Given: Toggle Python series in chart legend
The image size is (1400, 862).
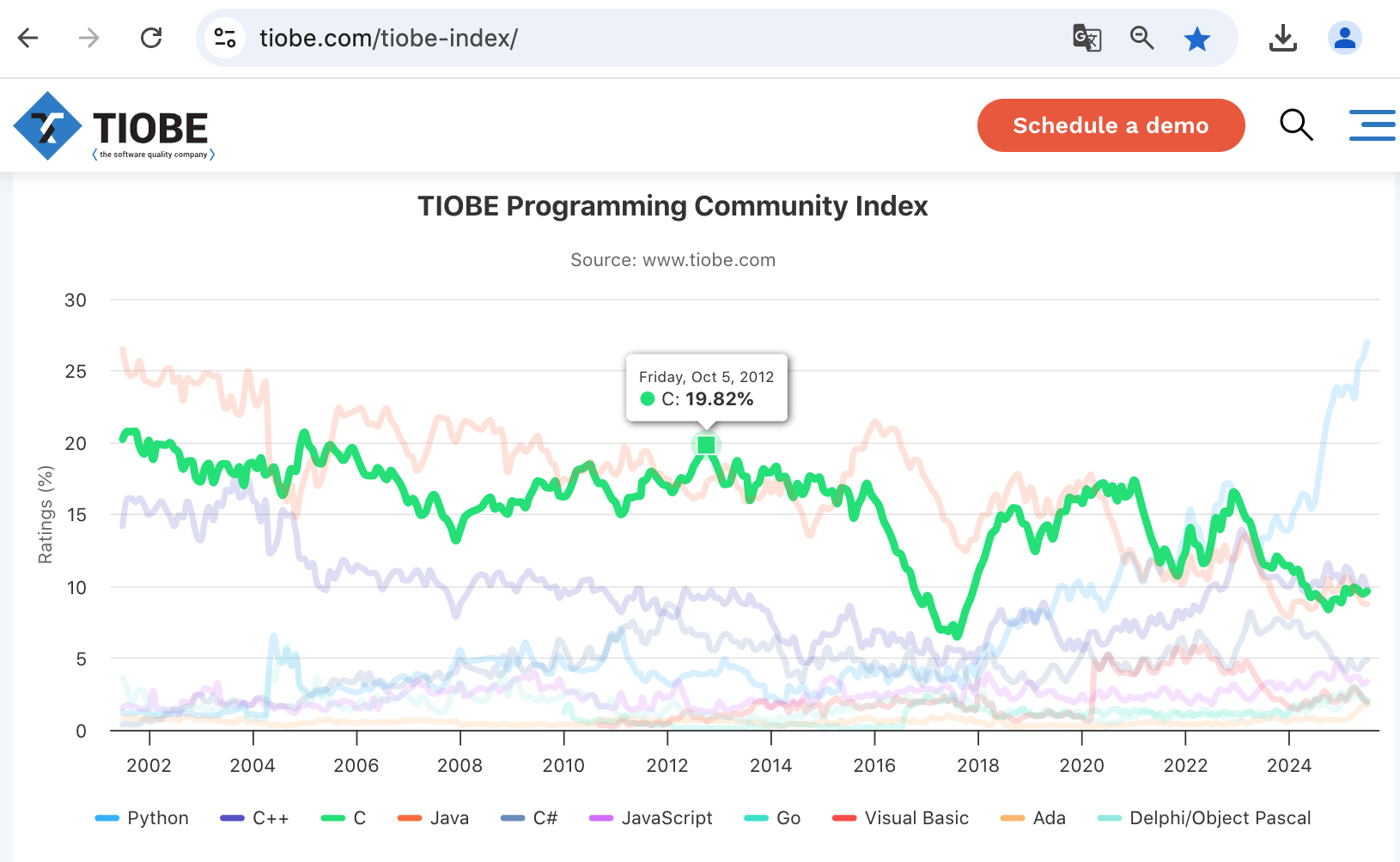Looking at the screenshot, I should 143,818.
